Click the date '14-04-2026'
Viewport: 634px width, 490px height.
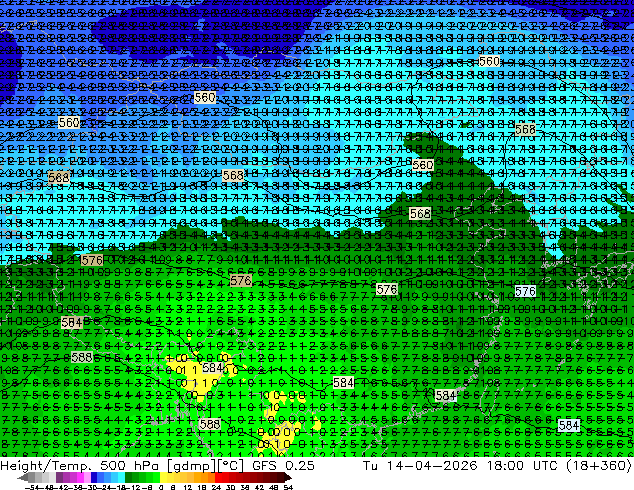[432, 466]
